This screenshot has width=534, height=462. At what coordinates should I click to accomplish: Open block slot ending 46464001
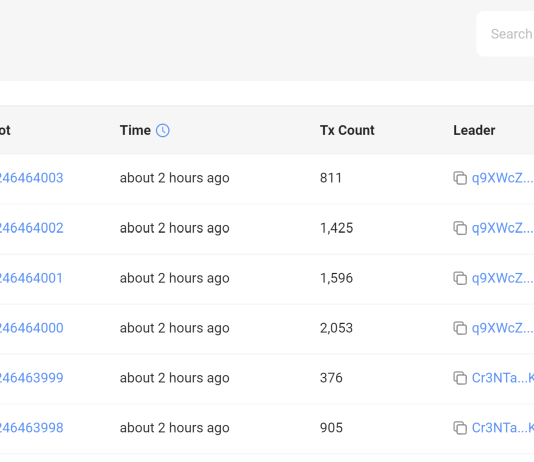click(31, 278)
